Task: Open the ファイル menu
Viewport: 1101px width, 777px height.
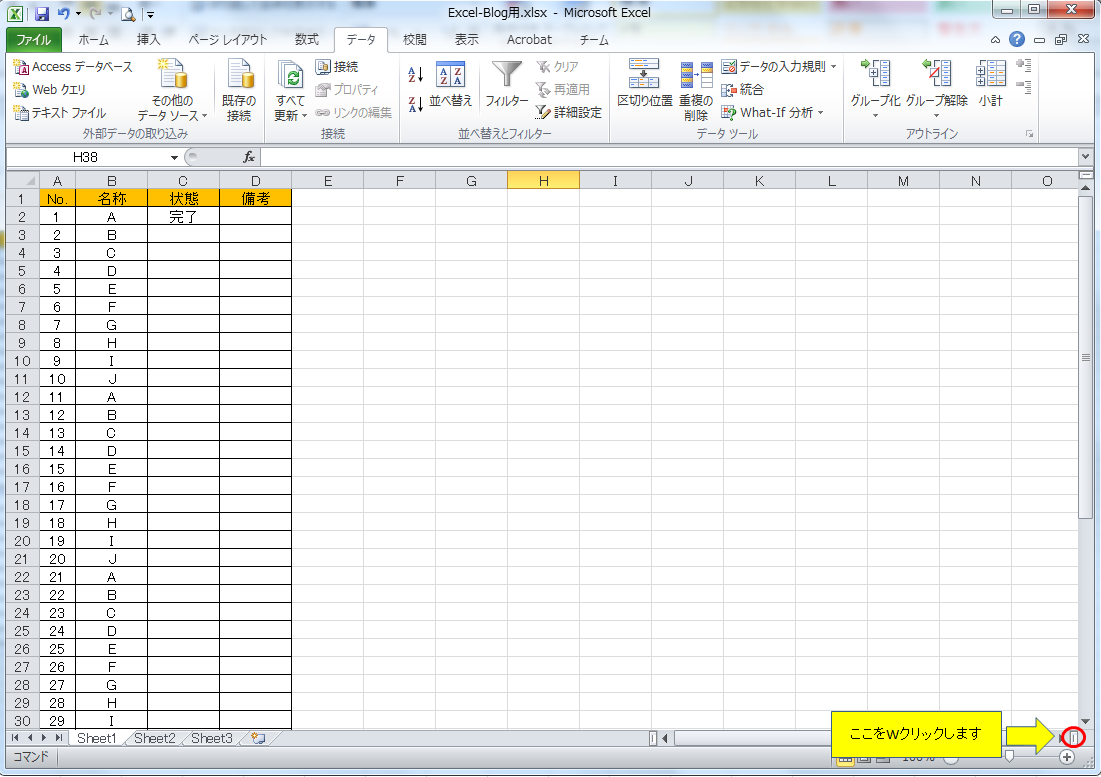Action: tap(33, 39)
